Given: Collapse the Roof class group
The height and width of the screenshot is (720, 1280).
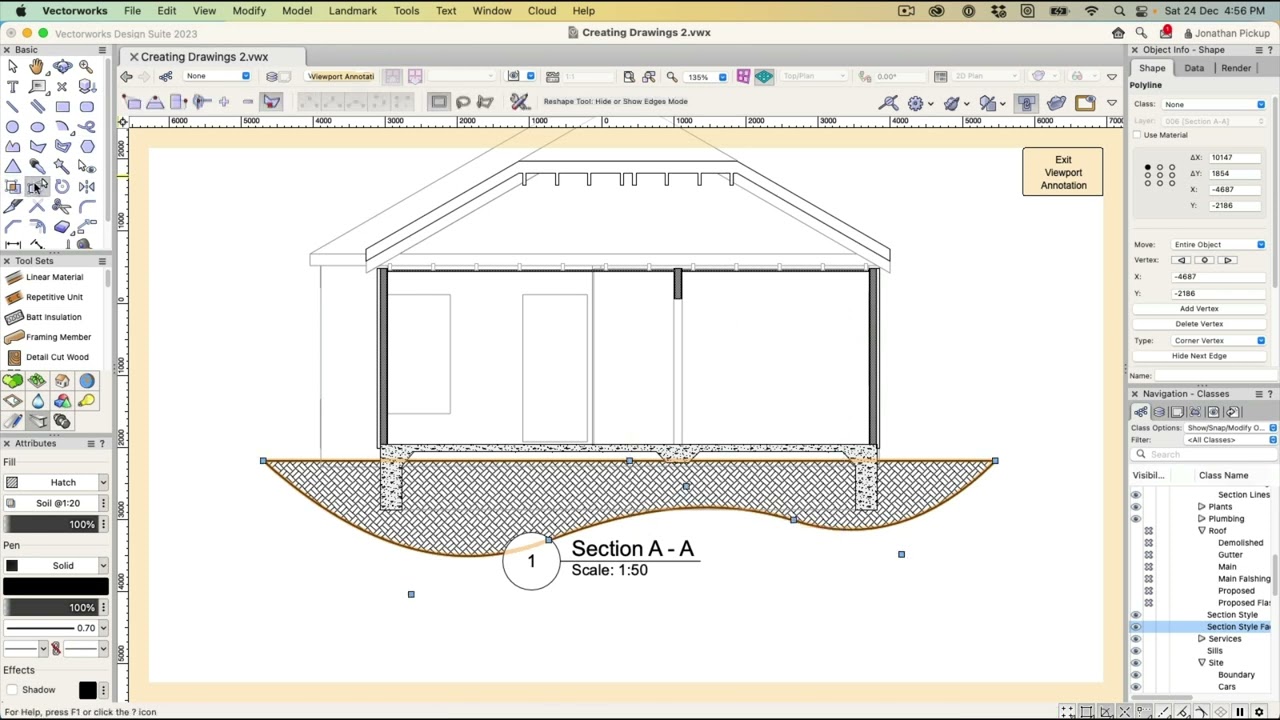Looking at the screenshot, I should tap(1202, 531).
